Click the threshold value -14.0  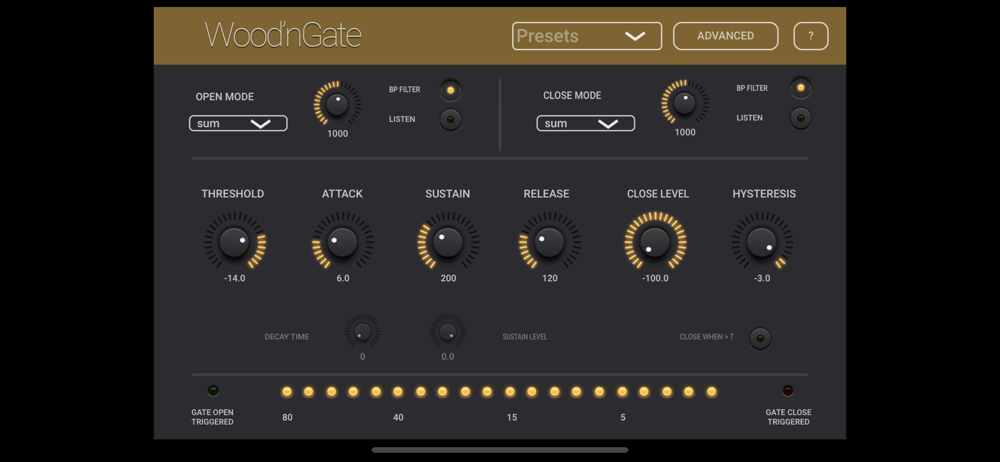click(x=235, y=279)
